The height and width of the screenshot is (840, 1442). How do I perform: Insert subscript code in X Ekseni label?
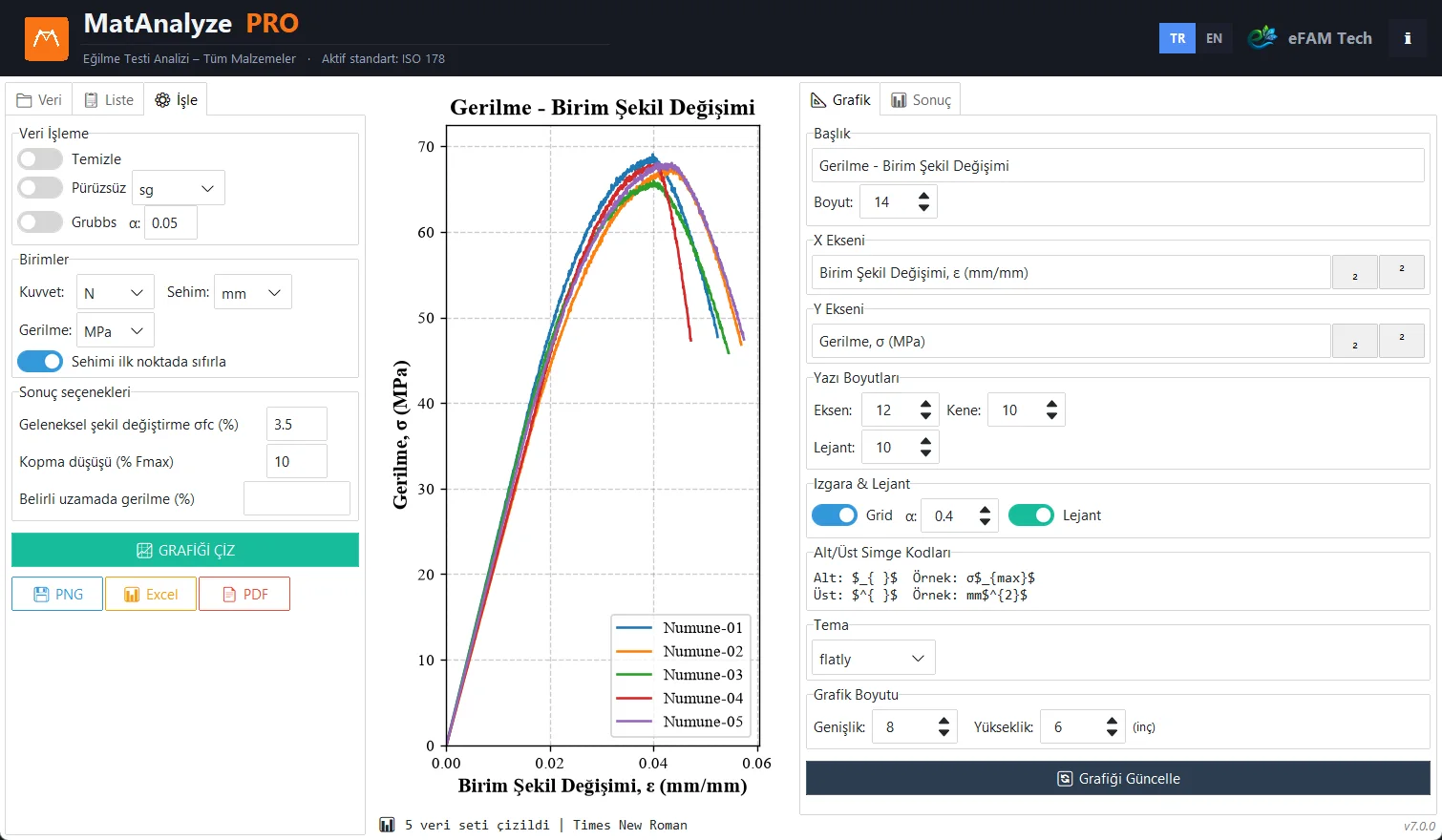(1354, 272)
